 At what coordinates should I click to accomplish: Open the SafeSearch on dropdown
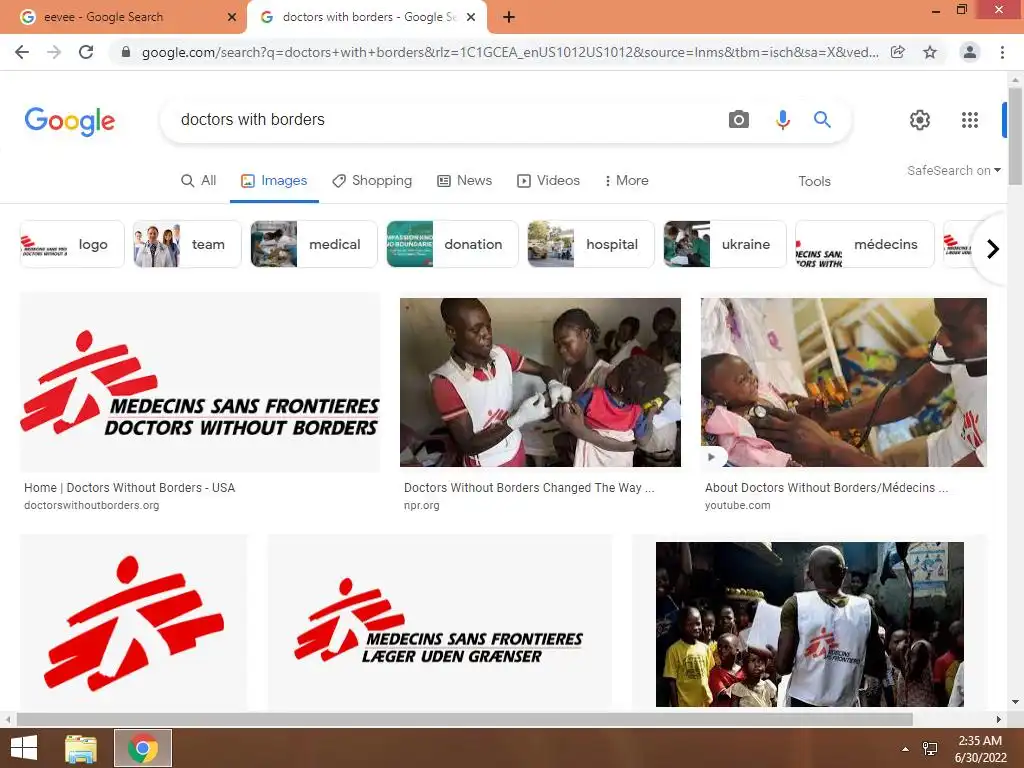pos(953,170)
